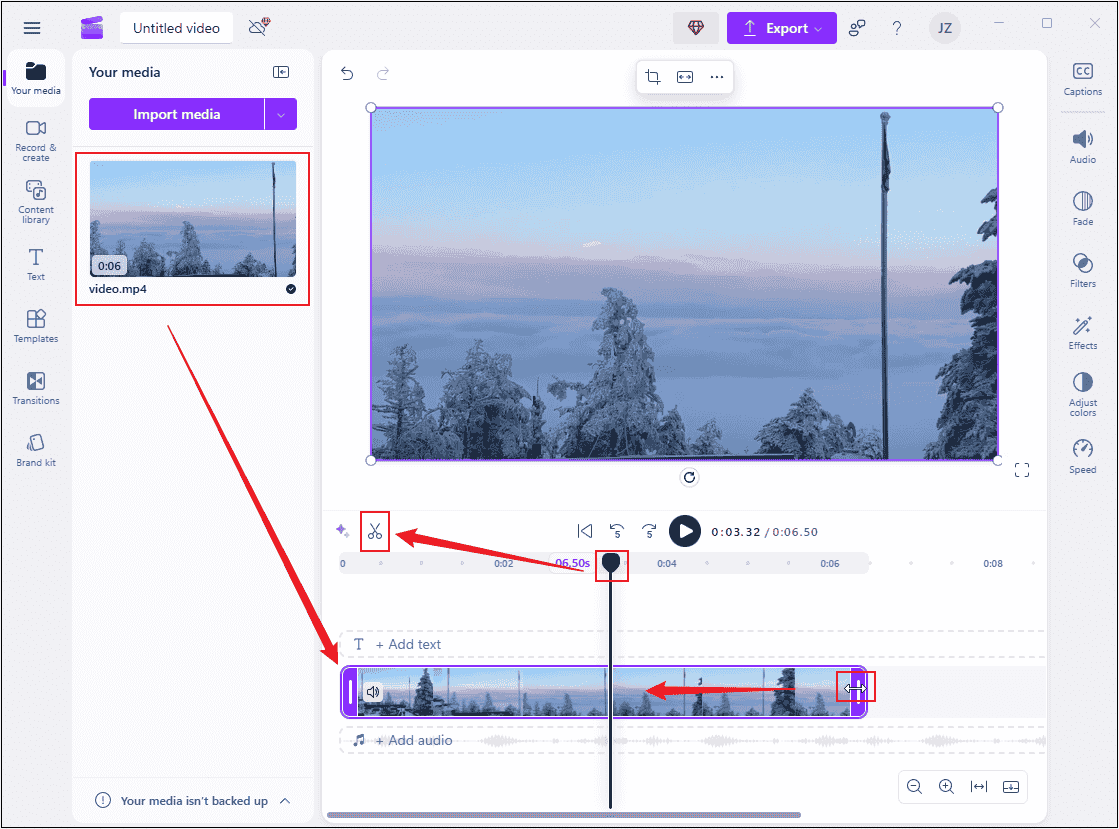Open the more options ellipsis menu
Image resolution: width=1119 pixels, height=829 pixels.
coord(717,76)
